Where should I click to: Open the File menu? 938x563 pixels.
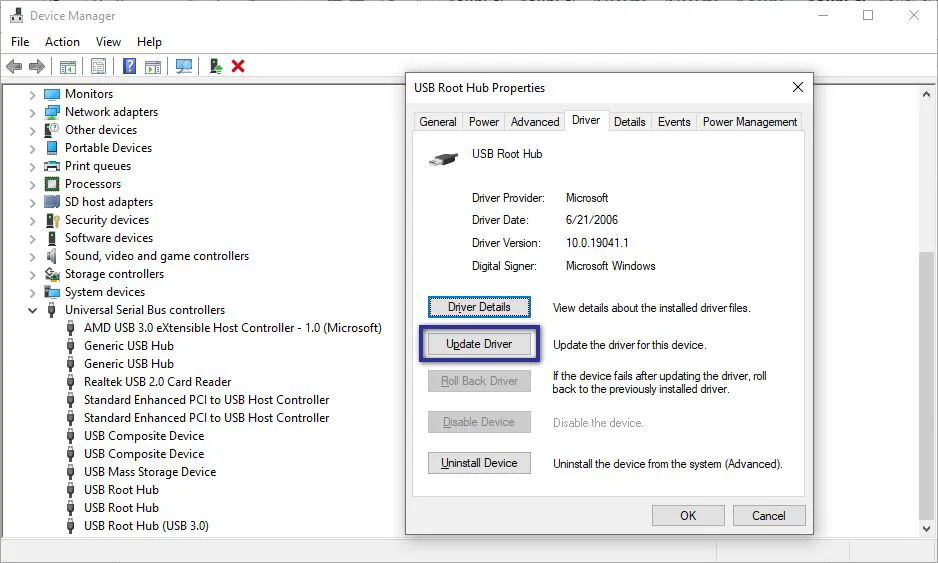[x=20, y=42]
